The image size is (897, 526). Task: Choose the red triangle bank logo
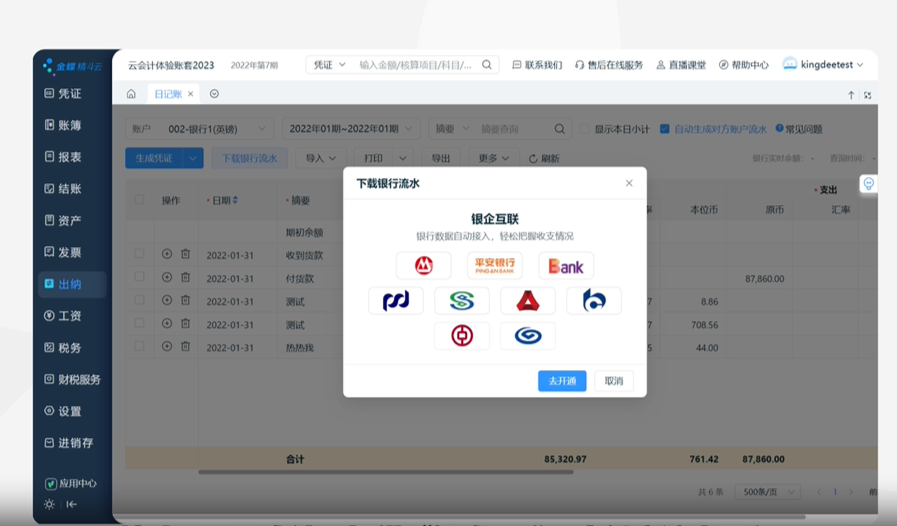click(x=527, y=300)
